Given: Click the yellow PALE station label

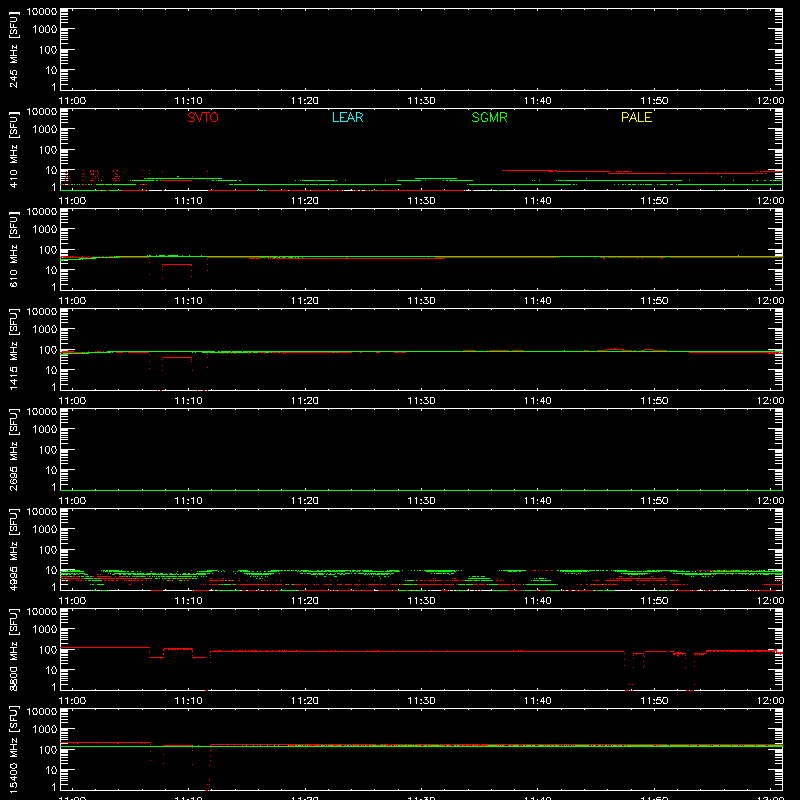Looking at the screenshot, I should 636,117.
